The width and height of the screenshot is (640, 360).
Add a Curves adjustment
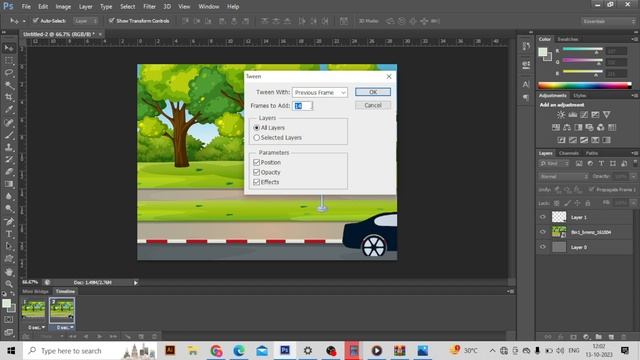point(584,115)
